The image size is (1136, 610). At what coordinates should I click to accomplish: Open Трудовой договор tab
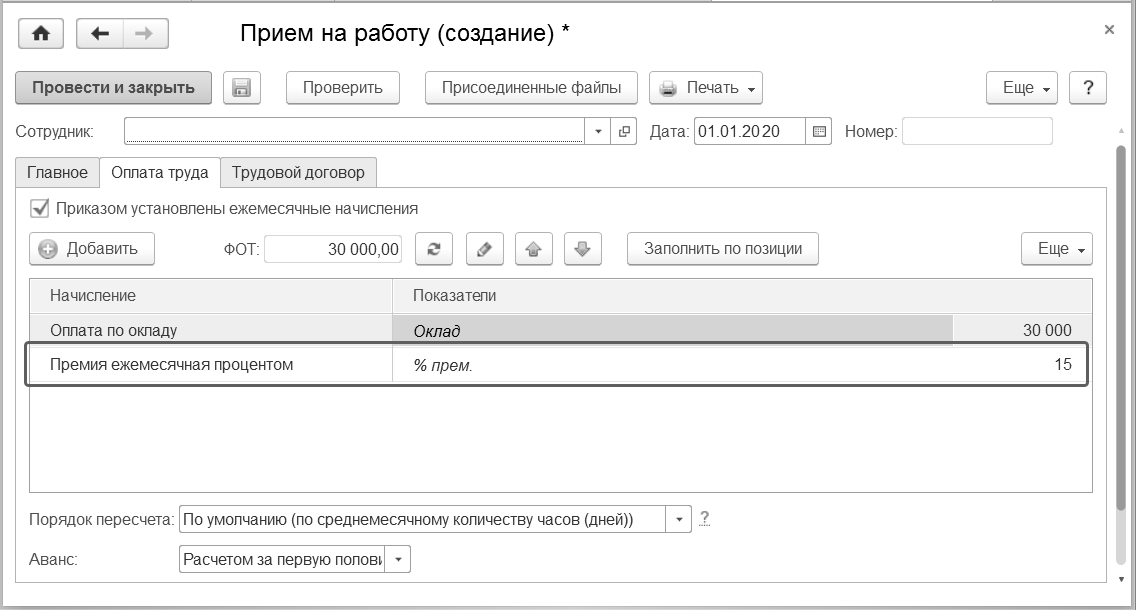coord(298,172)
